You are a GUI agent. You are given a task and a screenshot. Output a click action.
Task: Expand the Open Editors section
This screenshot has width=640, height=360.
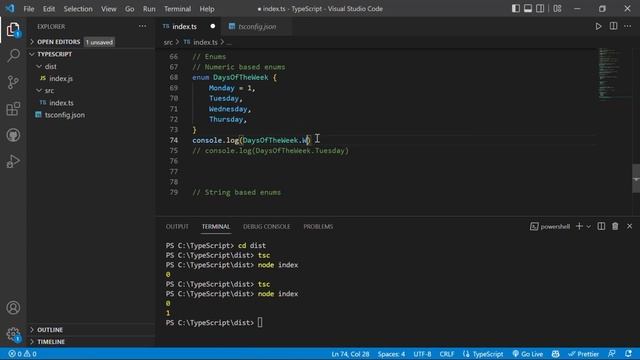91,42
